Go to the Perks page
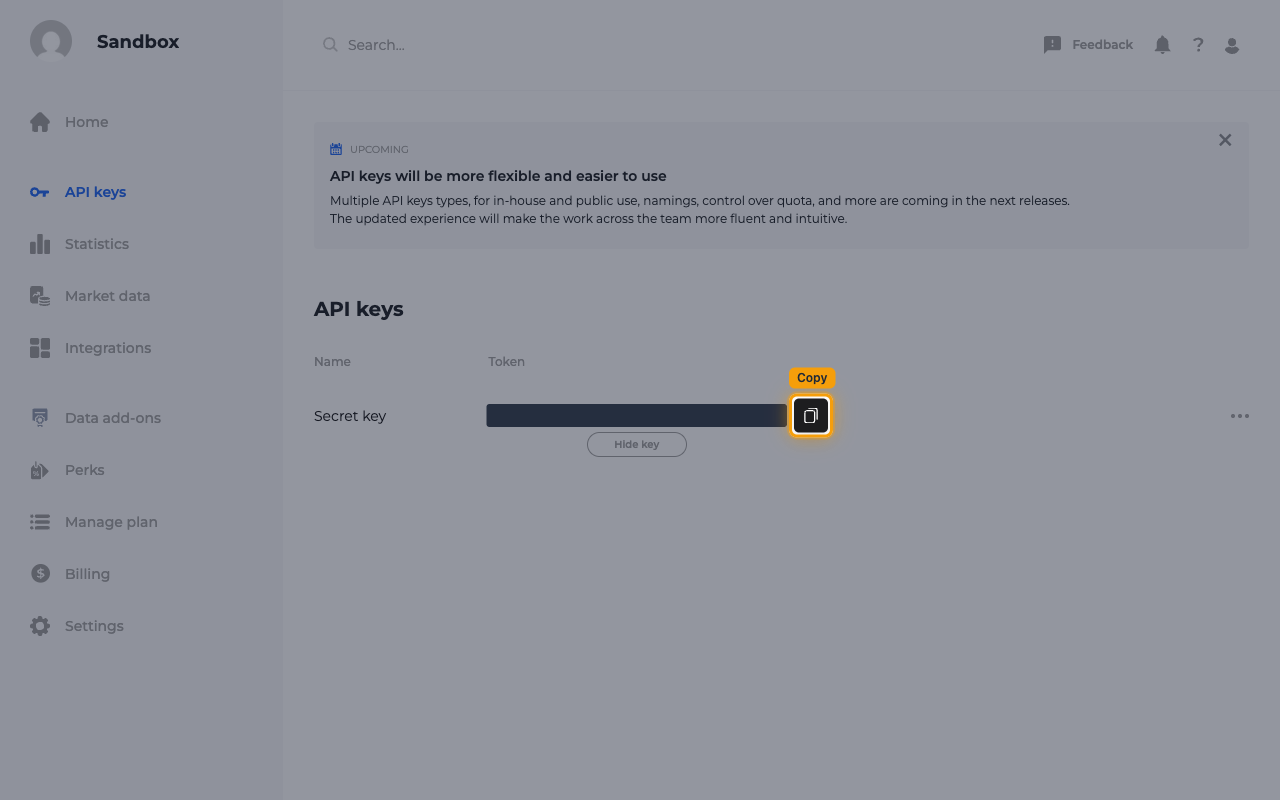Screen dimensions: 1280x800 click(85, 470)
